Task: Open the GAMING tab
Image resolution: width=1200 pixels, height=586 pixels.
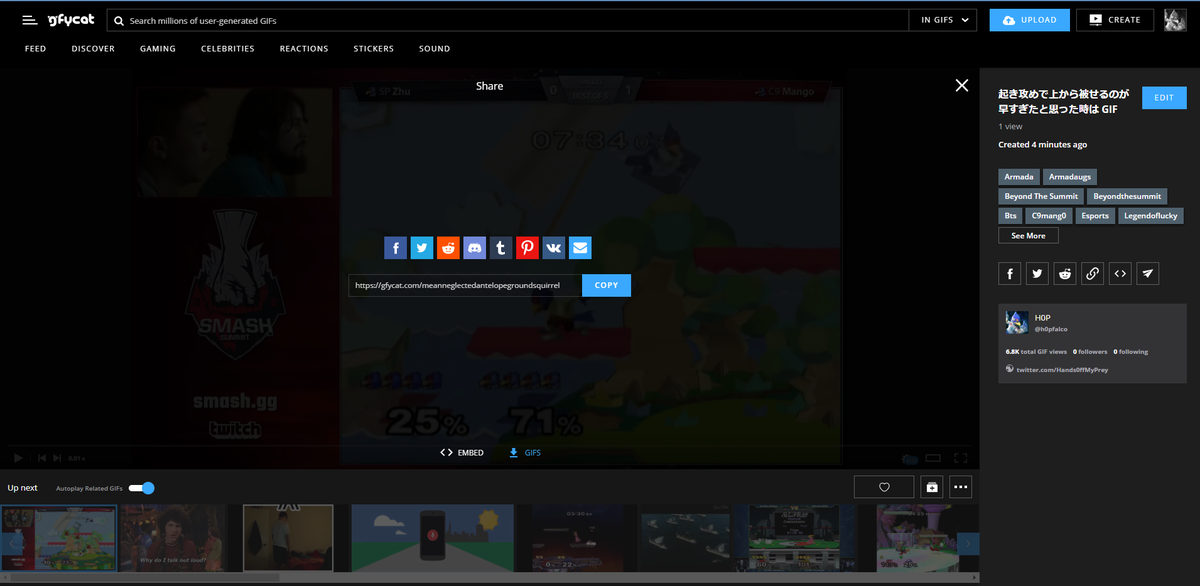Action: point(158,49)
